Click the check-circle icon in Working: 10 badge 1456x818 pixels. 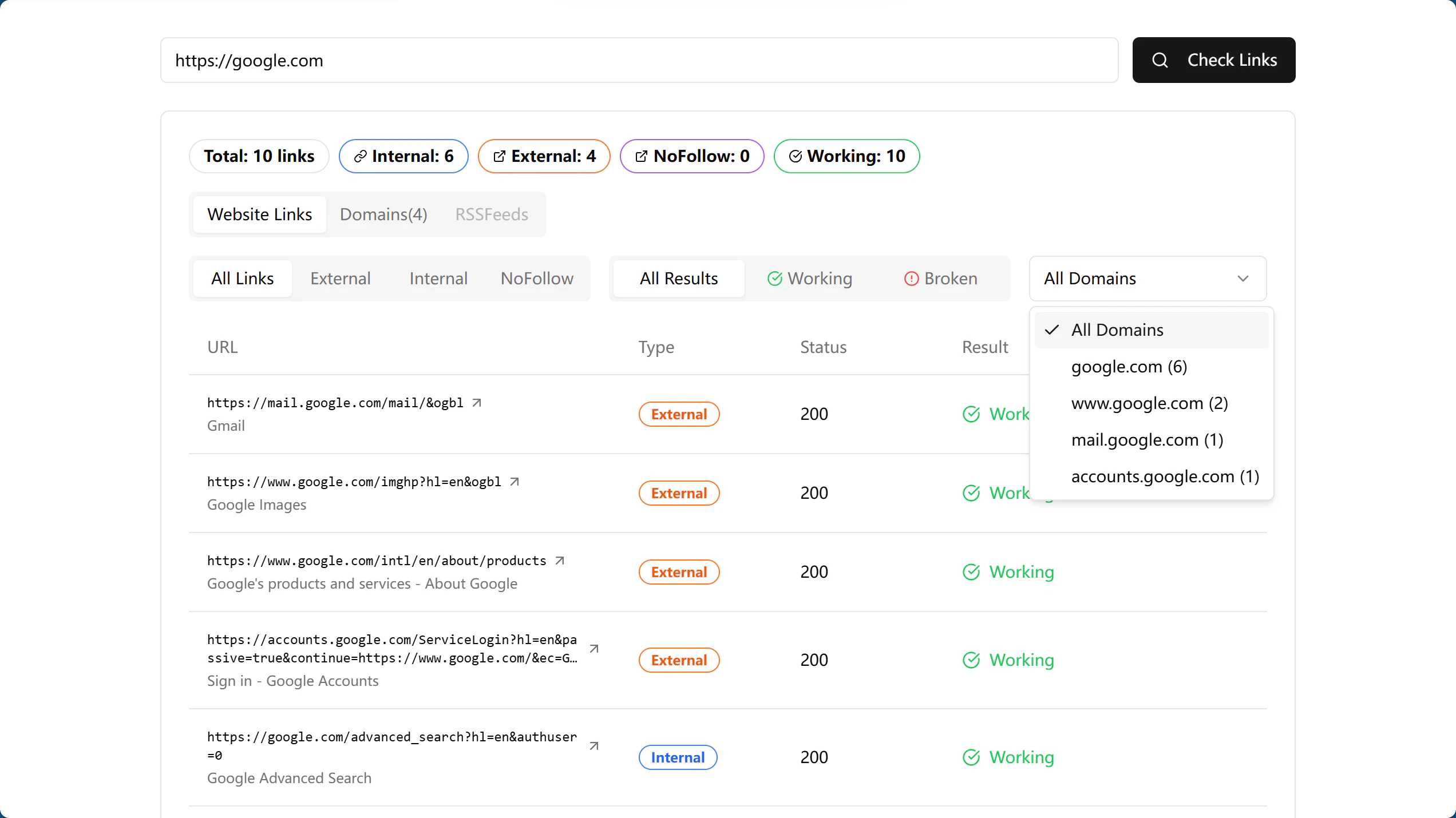point(795,156)
